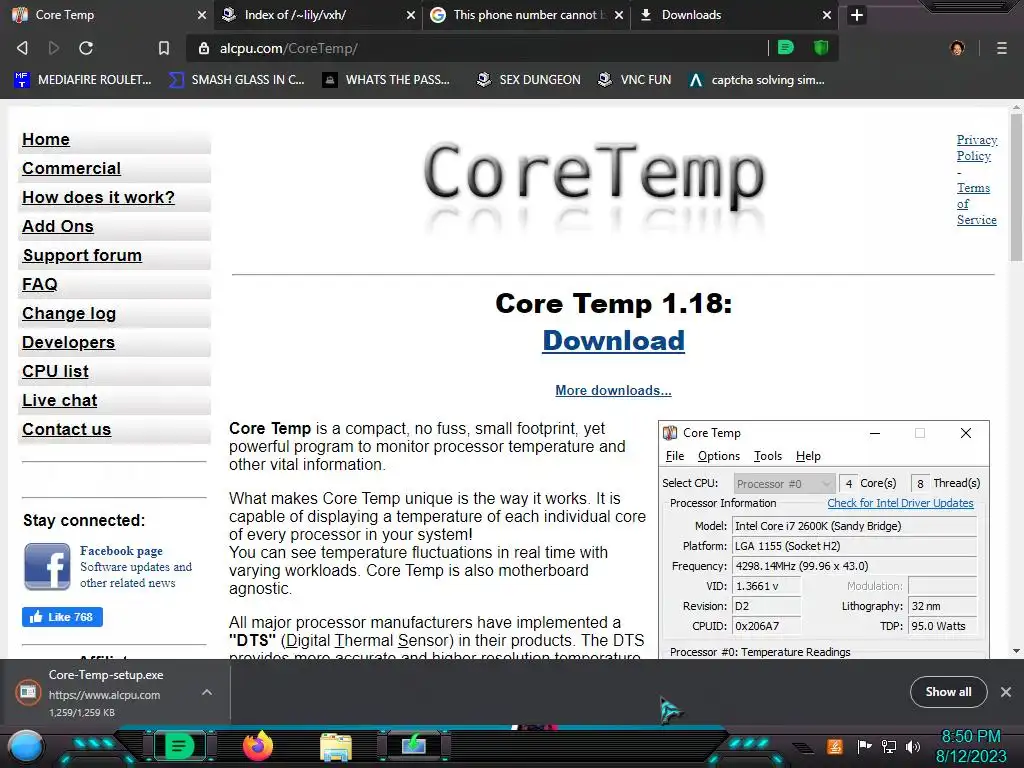
Task: Bookmark this page with the bookmark icon
Action: 164,48
